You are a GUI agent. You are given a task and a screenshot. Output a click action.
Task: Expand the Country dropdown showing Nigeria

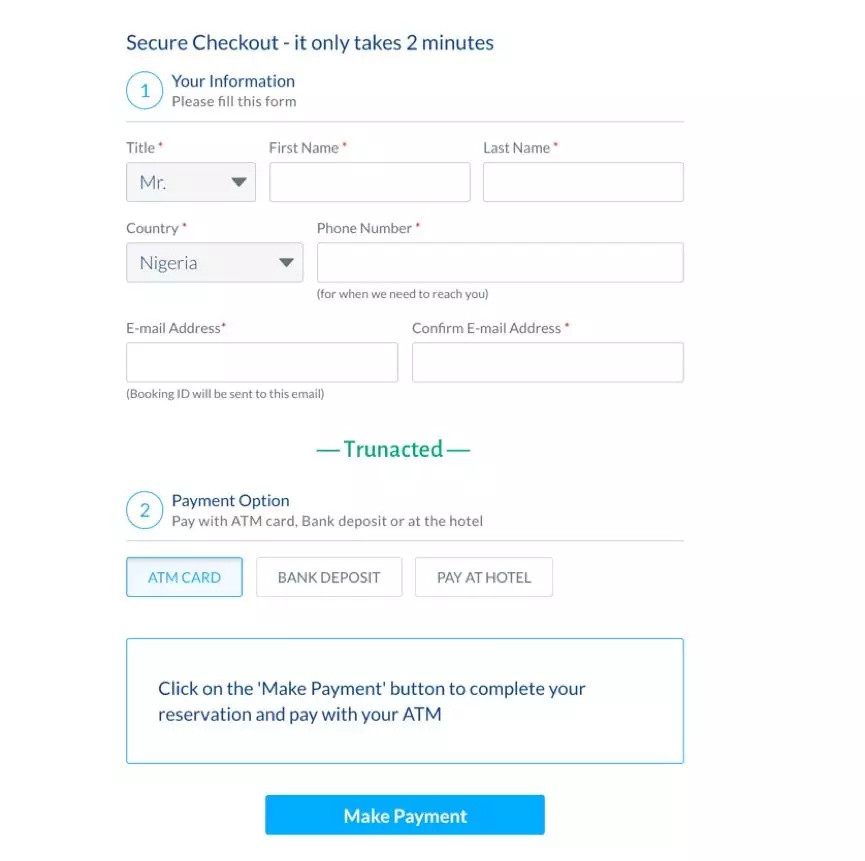[x=215, y=263]
